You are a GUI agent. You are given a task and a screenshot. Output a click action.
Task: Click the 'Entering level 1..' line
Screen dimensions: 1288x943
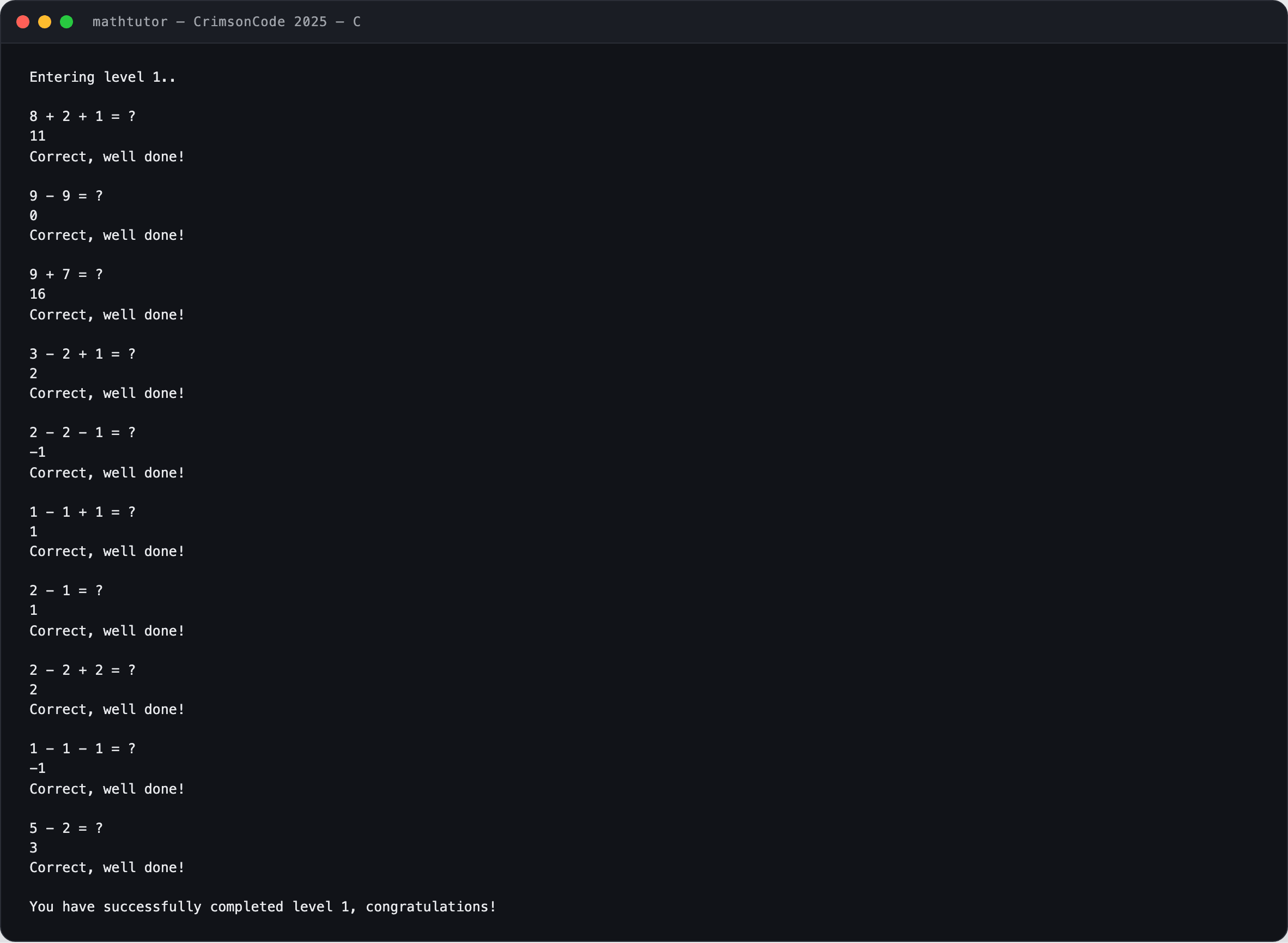(102, 77)
